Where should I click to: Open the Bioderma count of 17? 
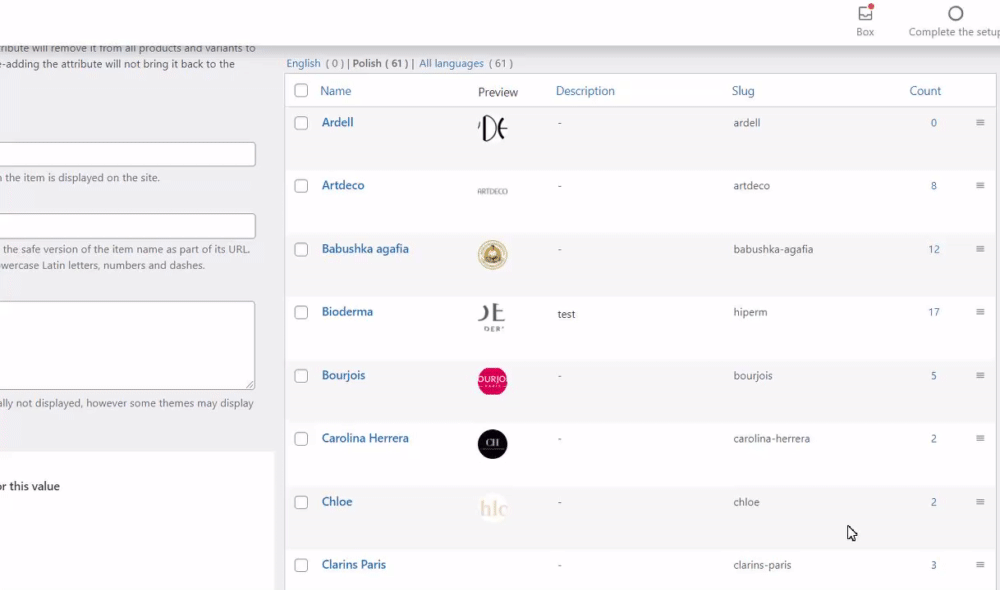click(x=934, y=312)
